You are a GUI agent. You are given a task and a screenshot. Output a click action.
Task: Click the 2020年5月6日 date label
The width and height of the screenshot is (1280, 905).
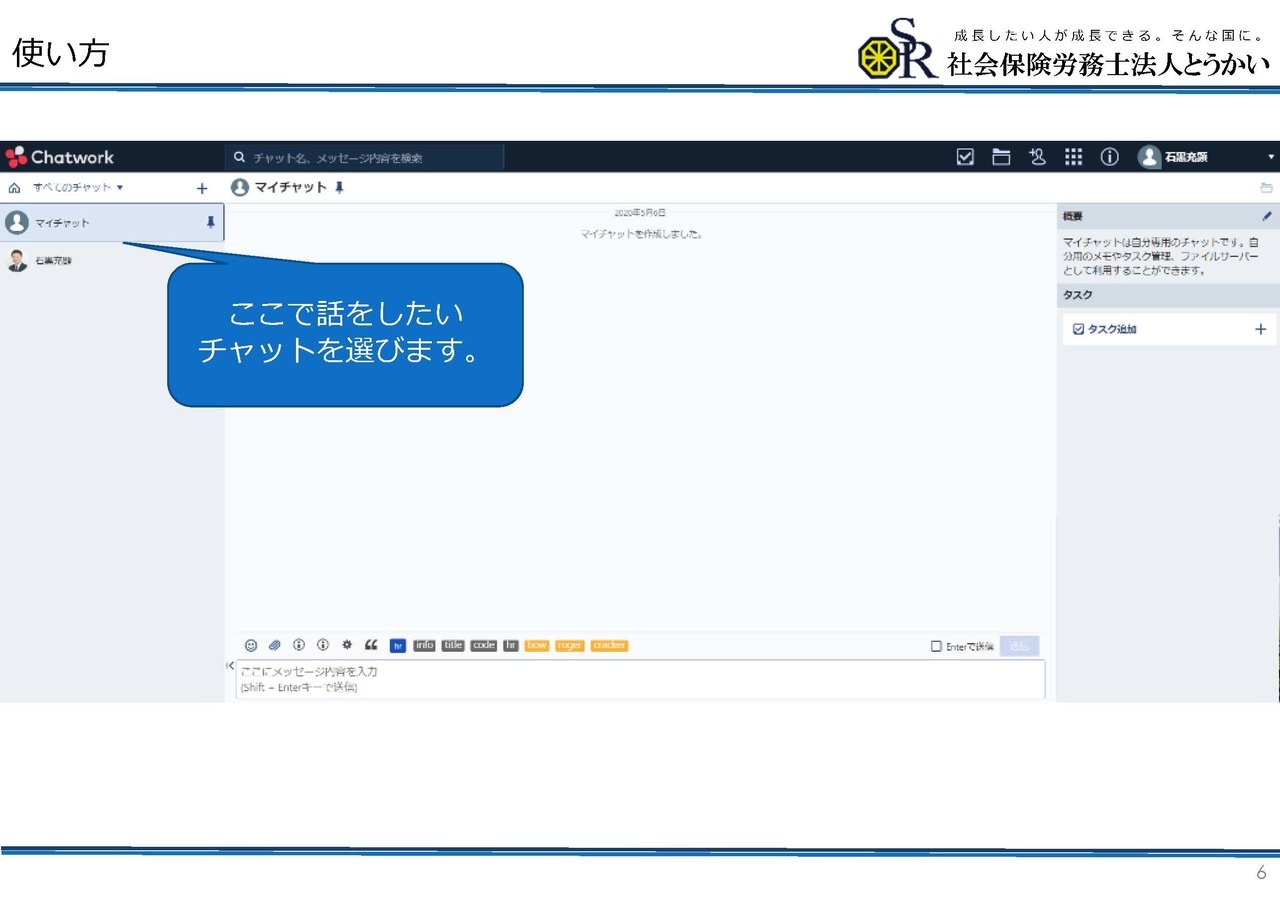(640, 213)
